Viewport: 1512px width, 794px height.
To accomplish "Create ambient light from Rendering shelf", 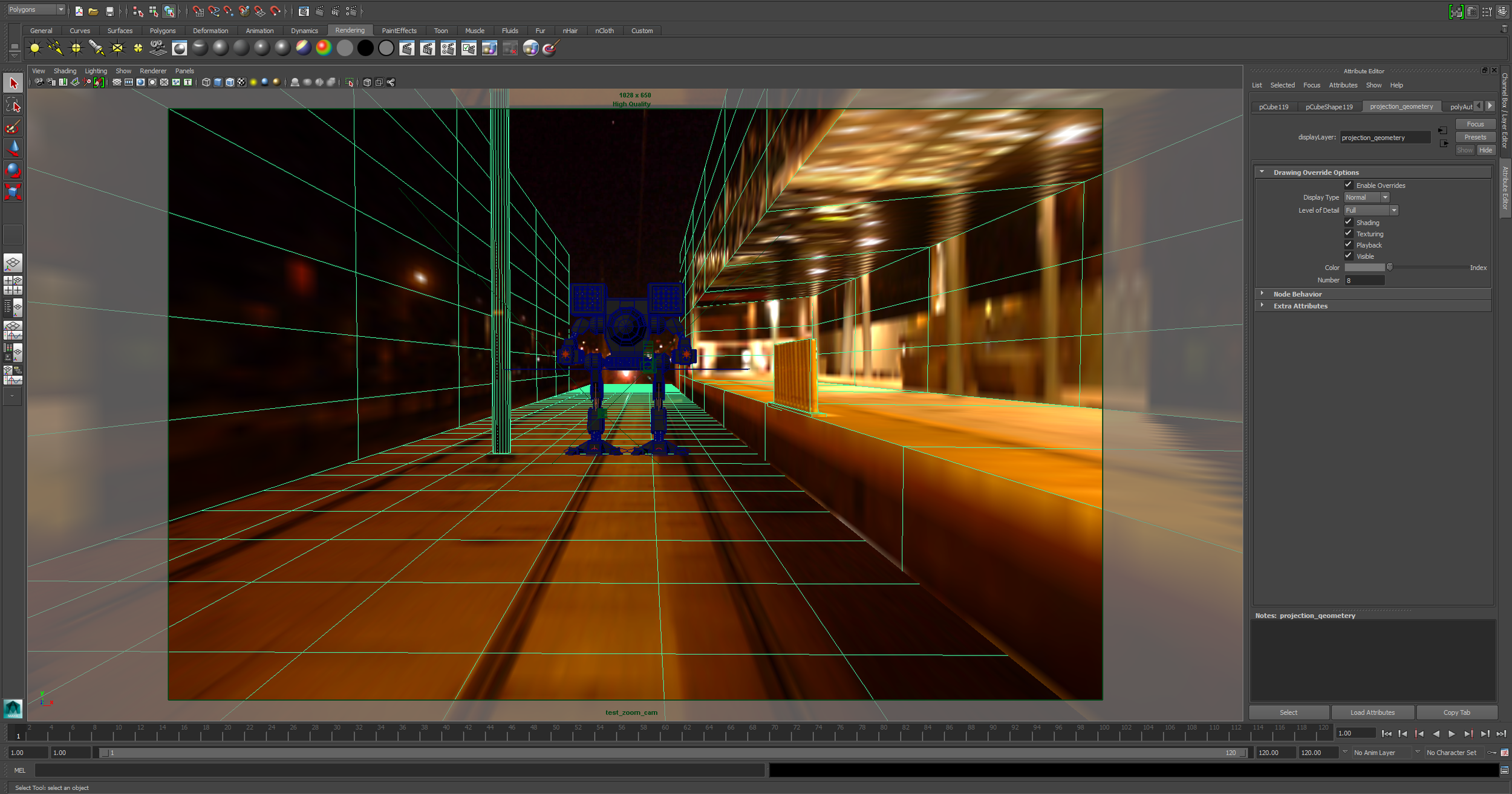I will [x=35, y=48].
